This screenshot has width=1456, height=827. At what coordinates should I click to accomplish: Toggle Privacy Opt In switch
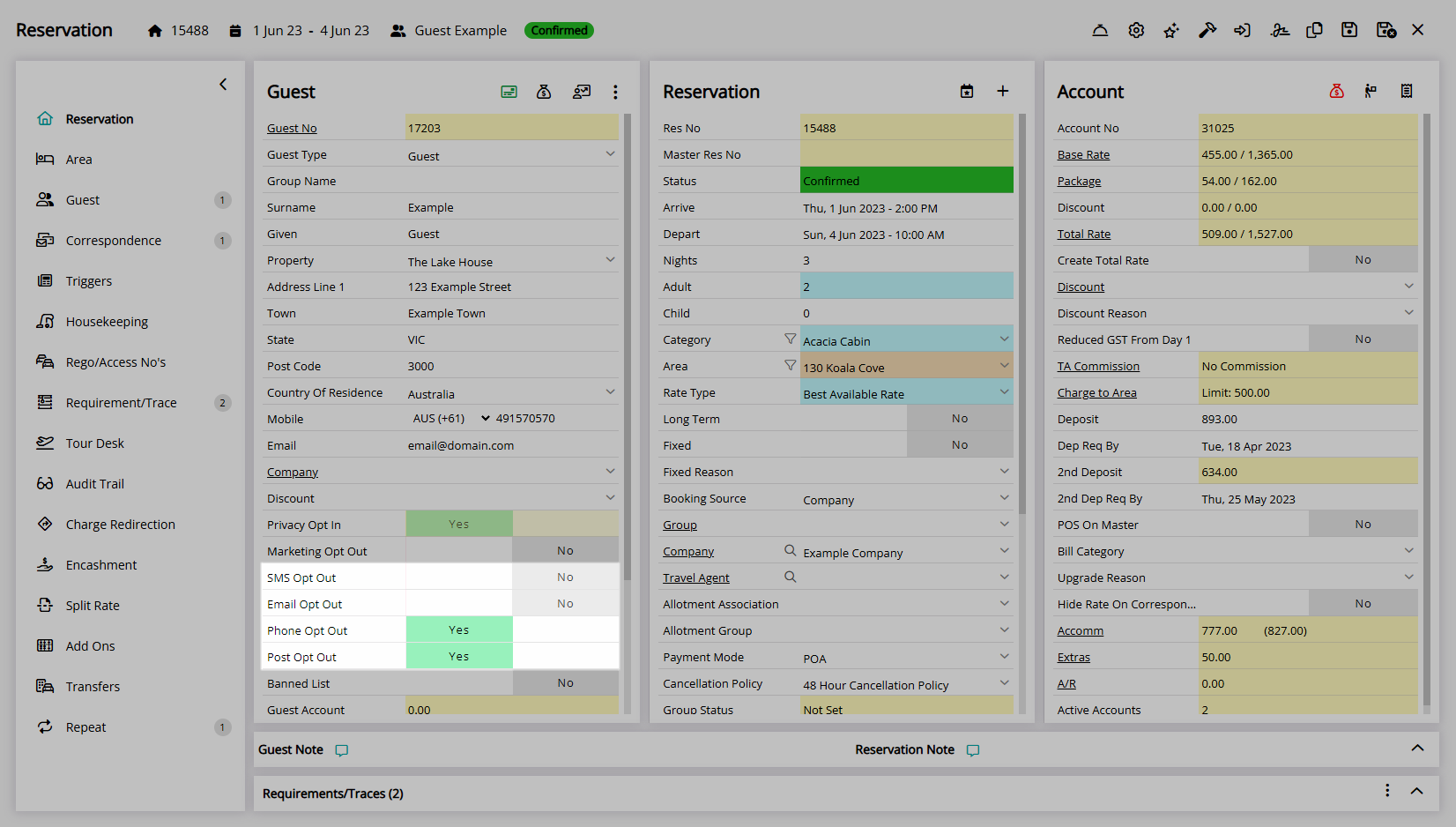(x=512, y=524)
